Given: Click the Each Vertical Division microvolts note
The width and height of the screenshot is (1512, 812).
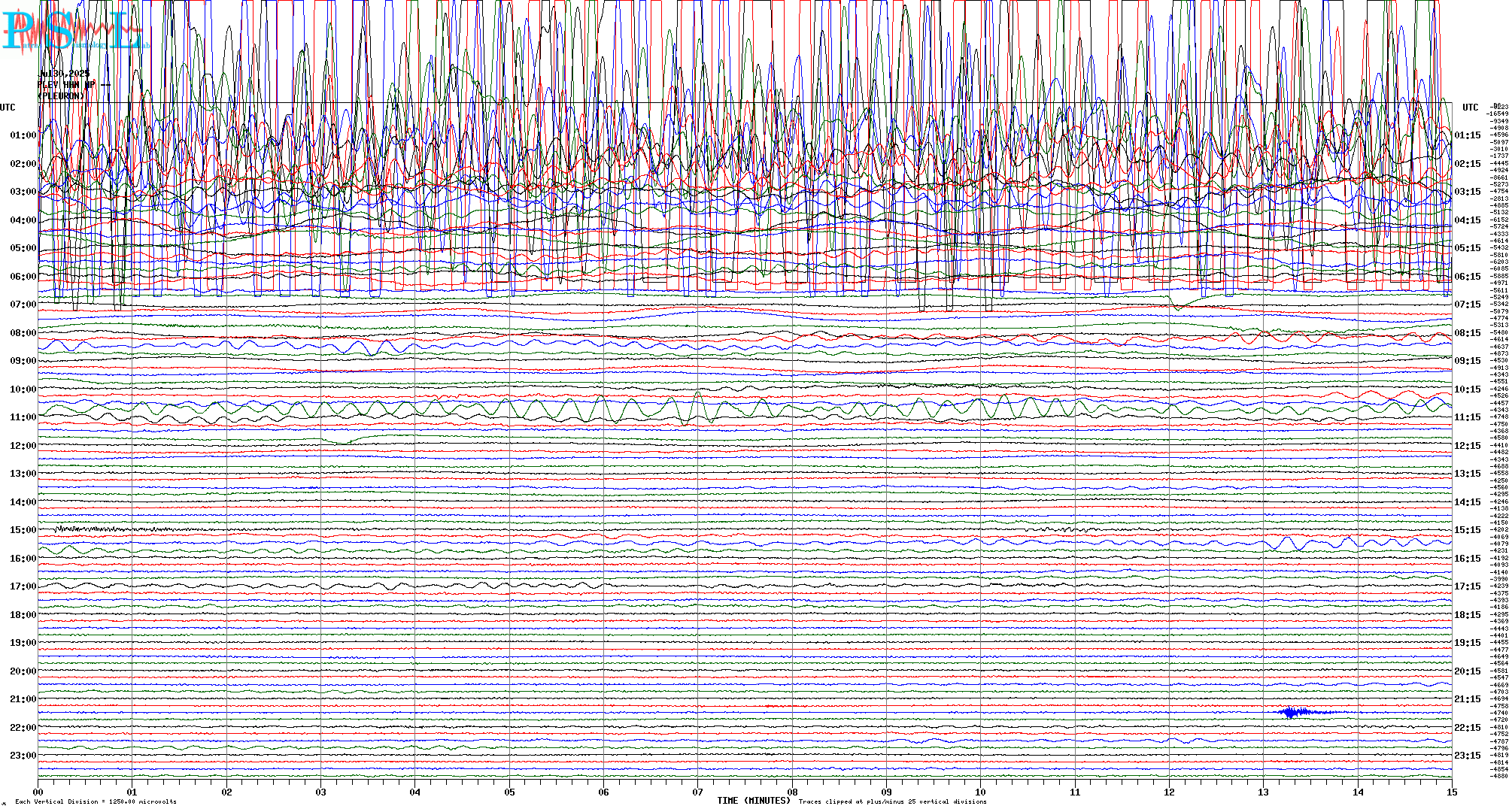Looking at the screenshot, I should (x=96, y=802).
